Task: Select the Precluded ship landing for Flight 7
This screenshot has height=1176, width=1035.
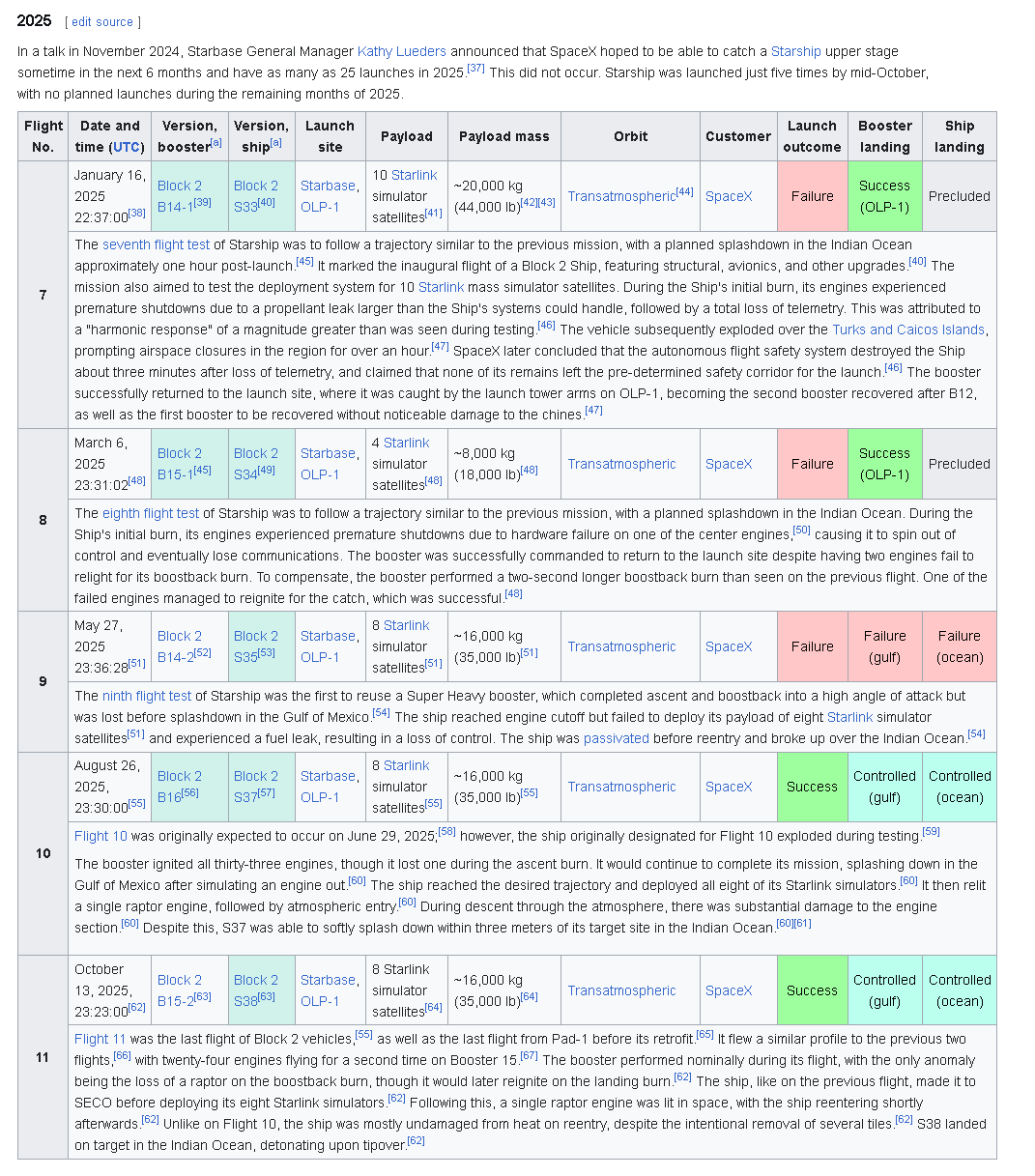Action: [x=960, y=196]
